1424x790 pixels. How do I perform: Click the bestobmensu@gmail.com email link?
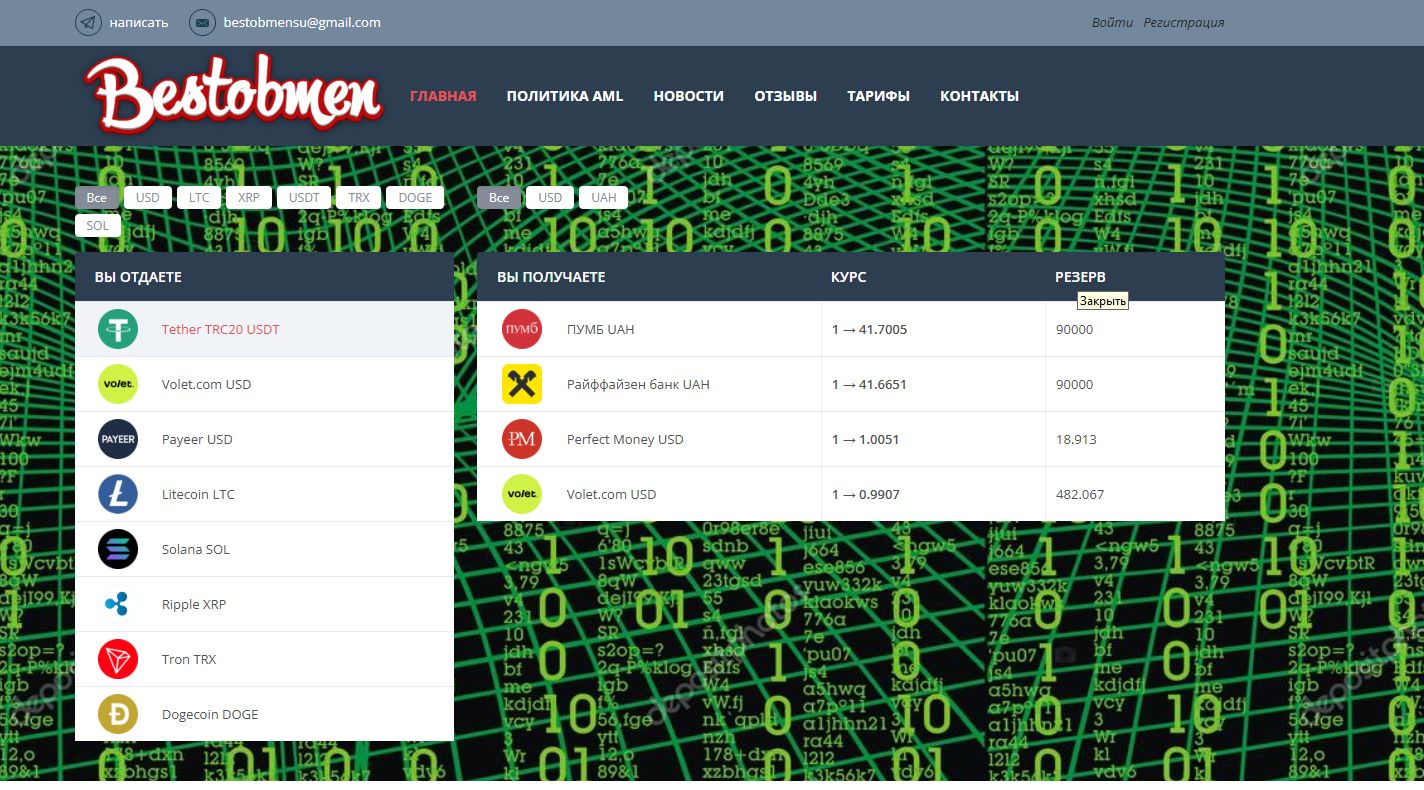pos(302,22)
